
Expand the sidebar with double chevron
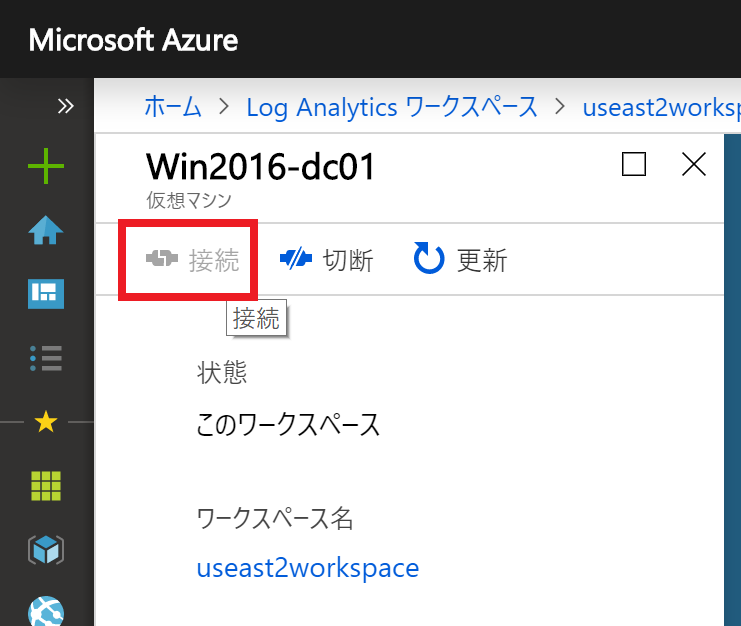tap(66, 106)
